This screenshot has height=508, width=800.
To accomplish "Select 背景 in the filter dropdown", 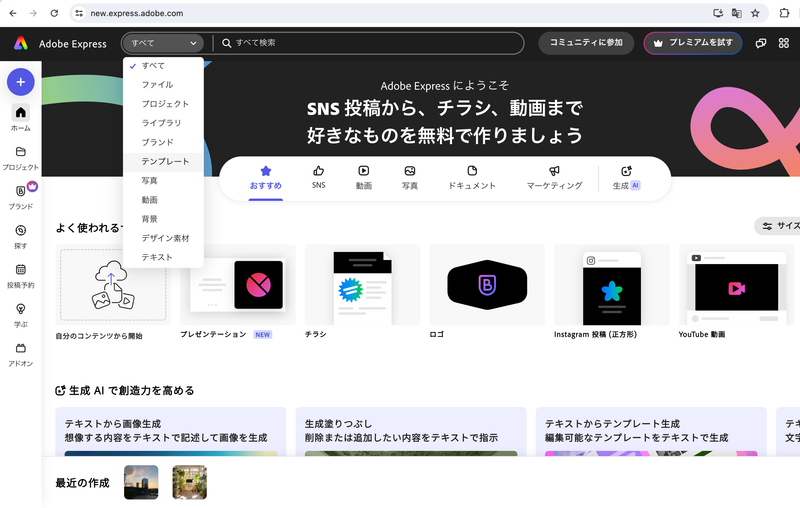I will [163, 219].
